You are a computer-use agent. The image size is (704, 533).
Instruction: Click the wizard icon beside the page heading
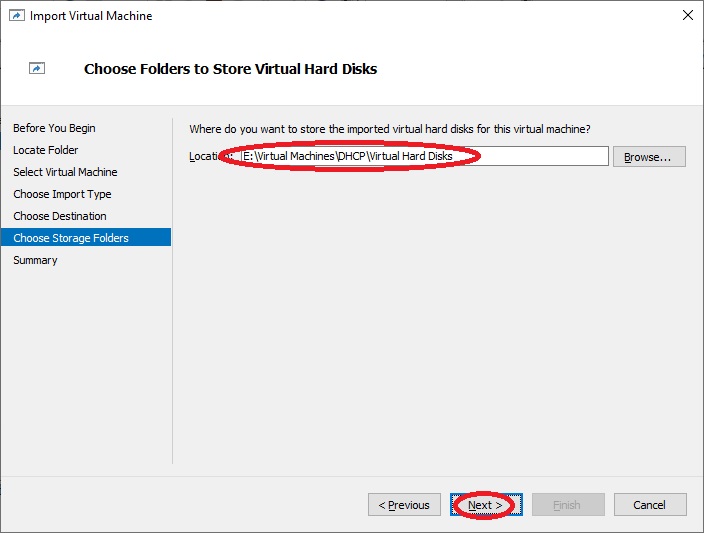coord(37,68)
